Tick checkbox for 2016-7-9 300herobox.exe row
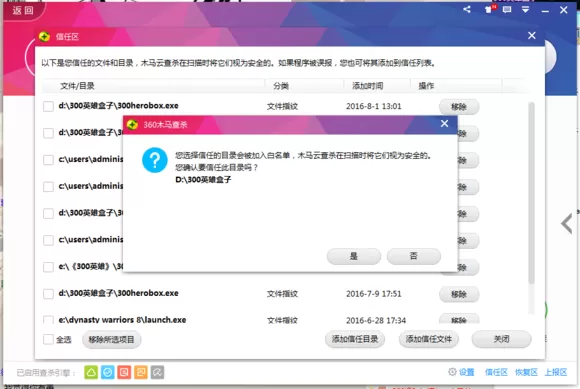 [48, 294]
